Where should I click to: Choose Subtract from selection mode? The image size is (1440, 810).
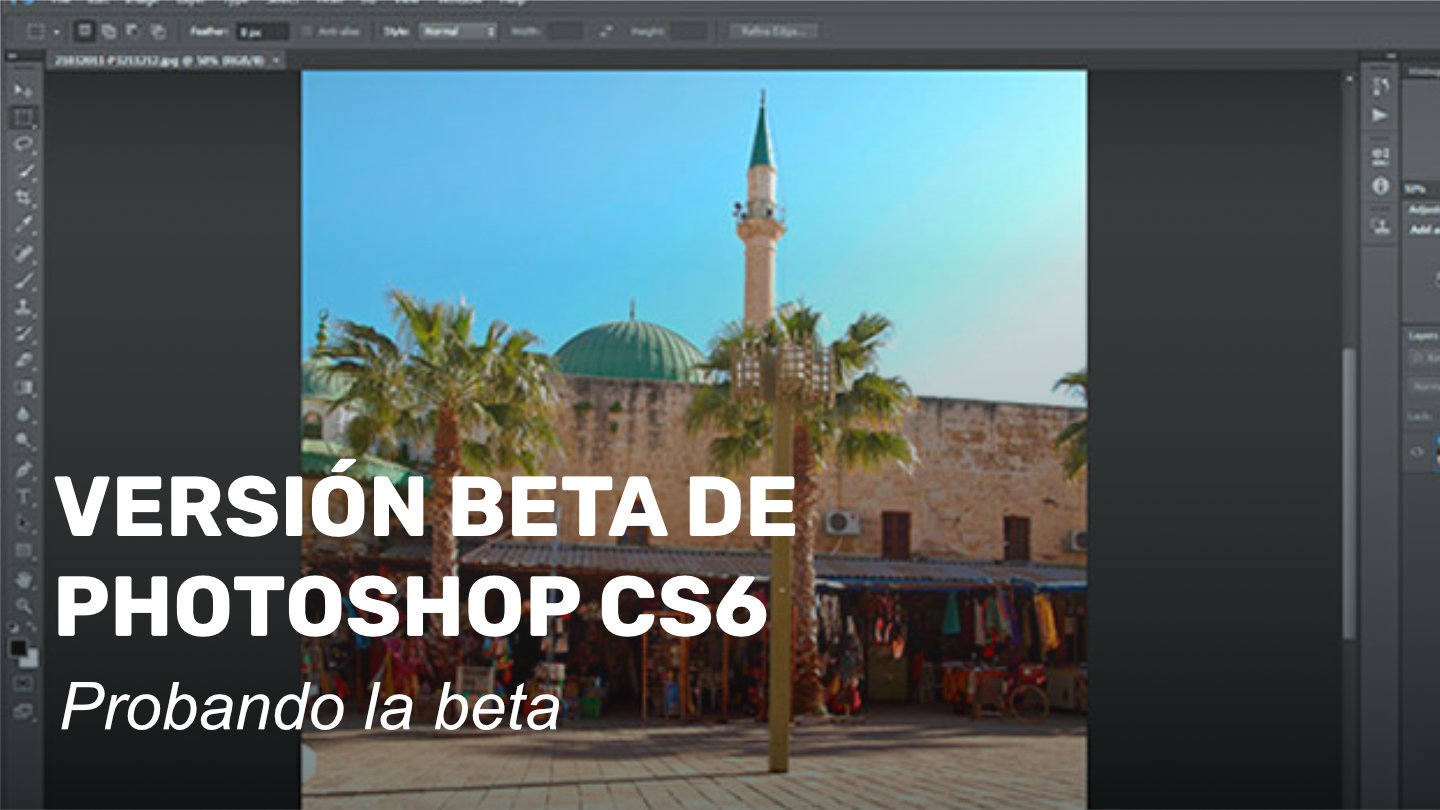132,31
